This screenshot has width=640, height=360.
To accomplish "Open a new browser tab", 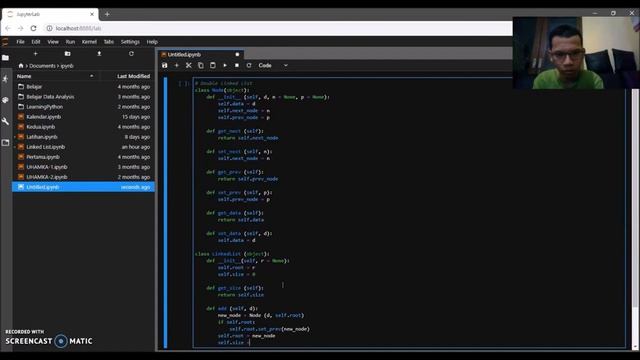I will coord(107,14).
